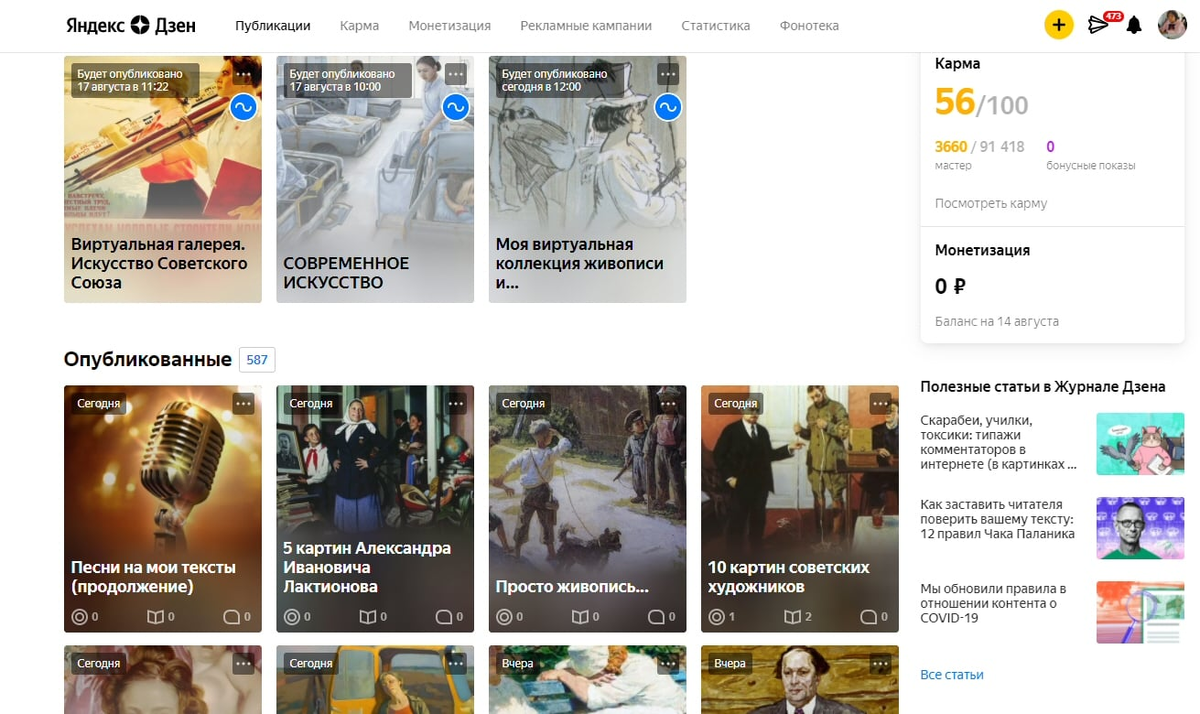Click comments icon on Лактионова card
The width and height of the screenshot is (1200, 714).
click(443, 617)
